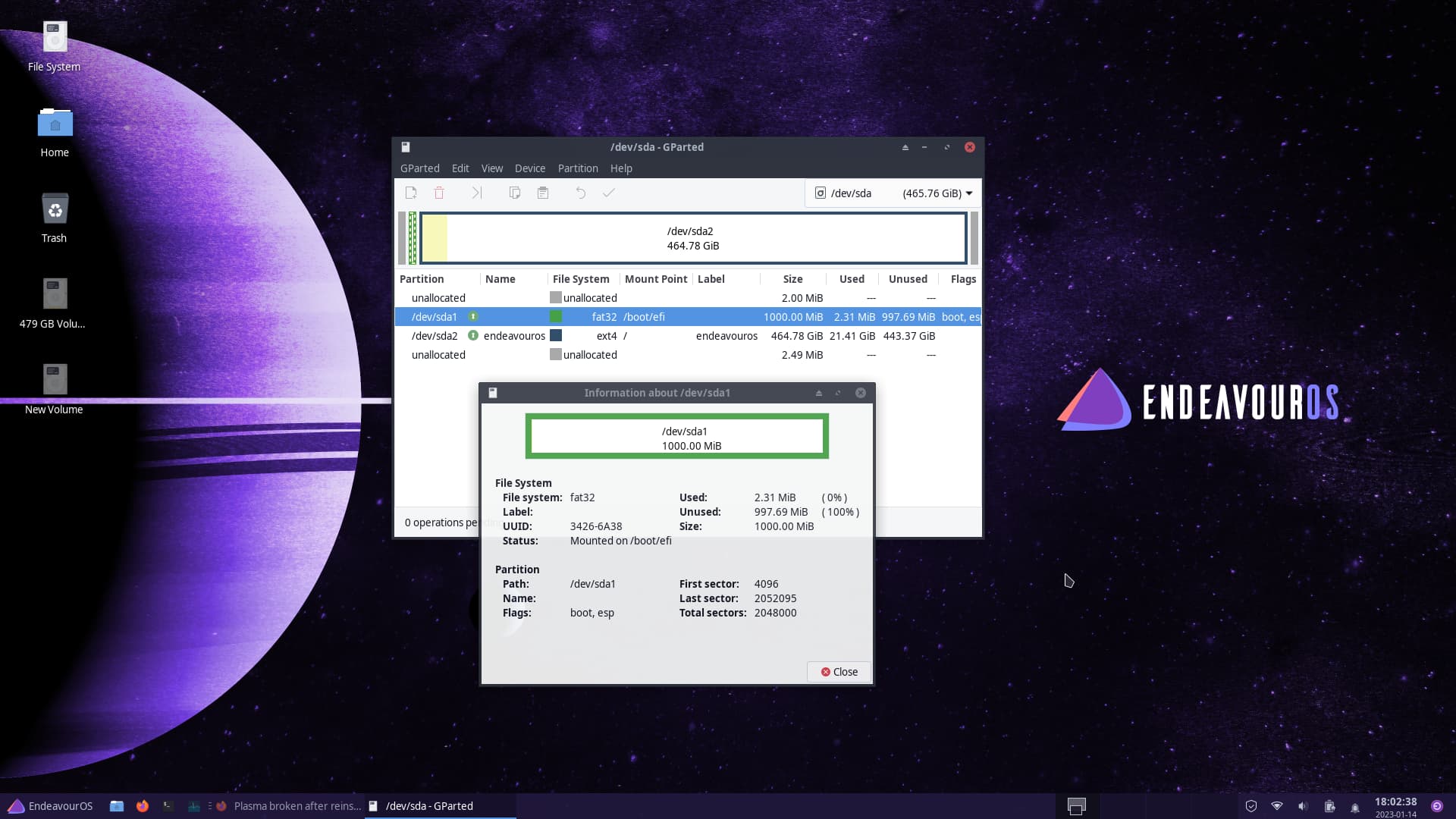Open the /dev/sda device selector dropdown

(x=893, y=193)
